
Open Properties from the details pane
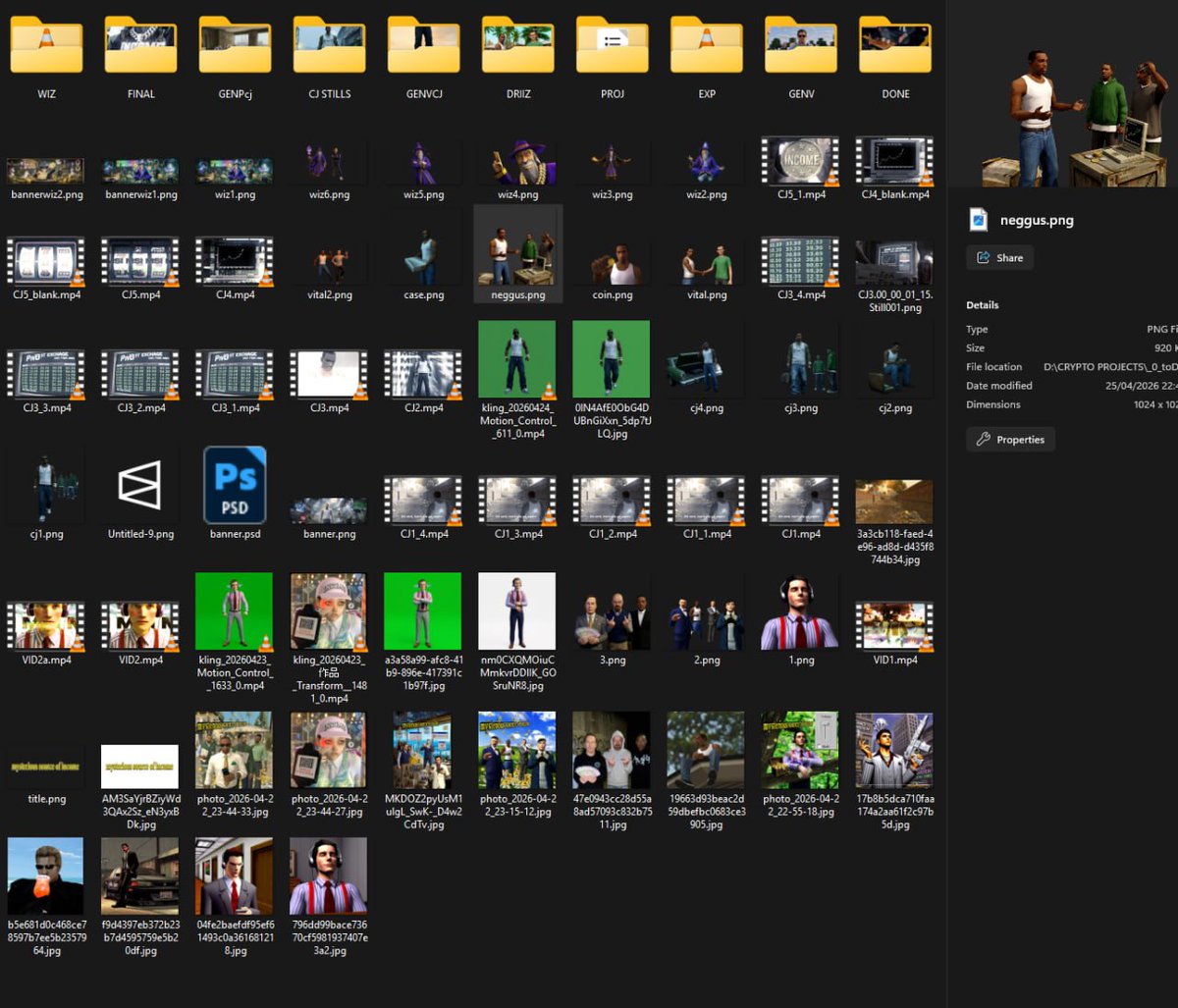point(1011,440)
